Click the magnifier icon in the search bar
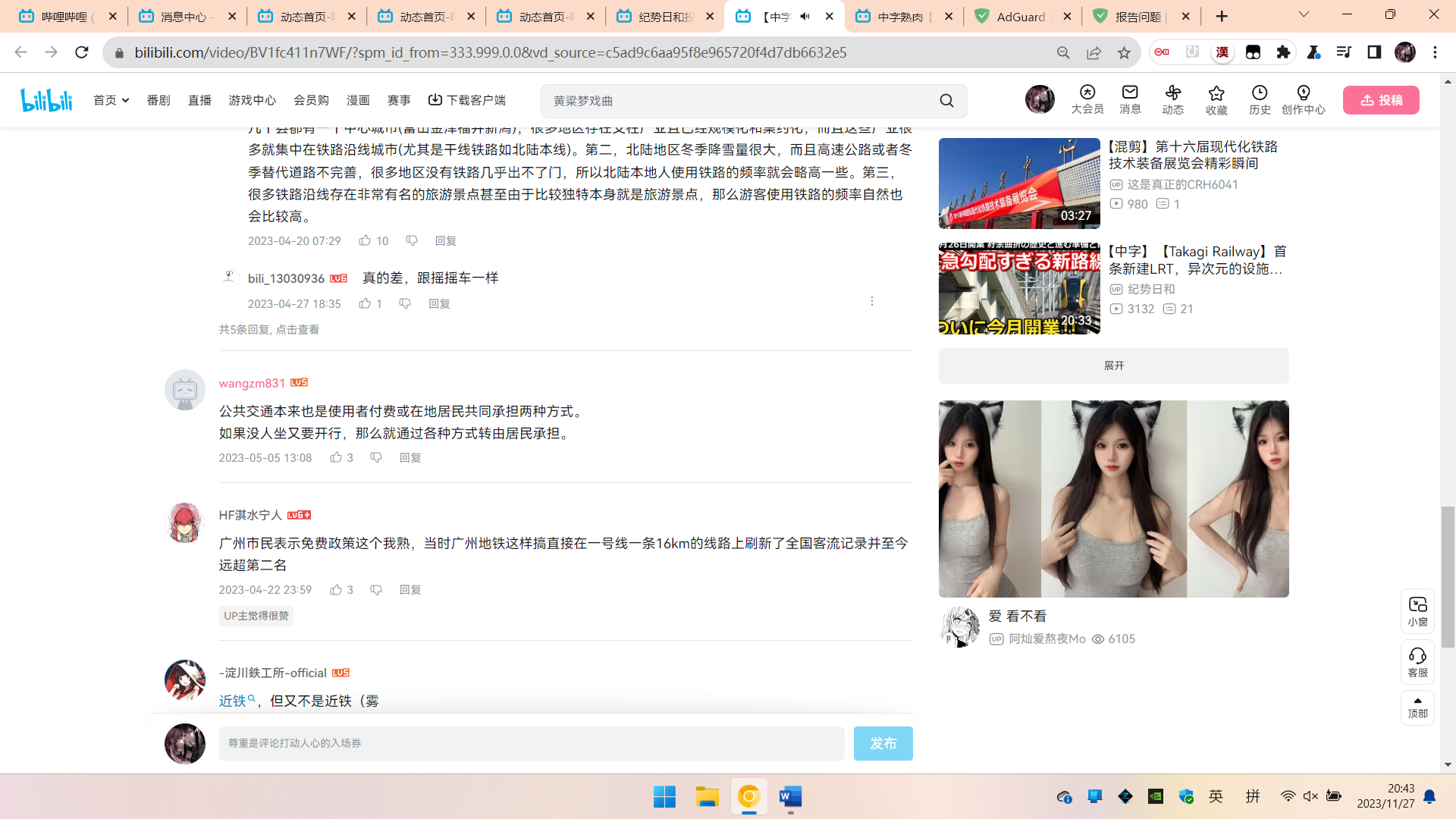 tap(946, 100)
